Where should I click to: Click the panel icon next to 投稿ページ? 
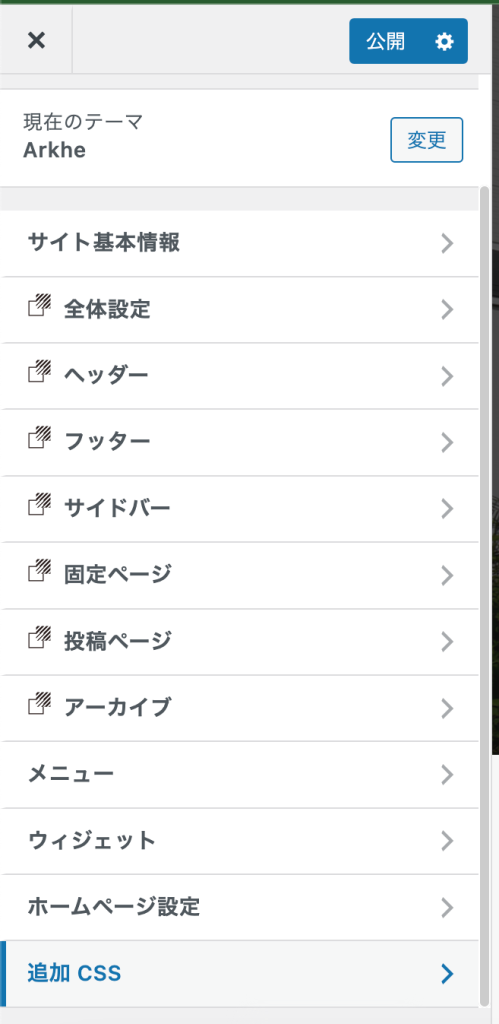(40, 637)
